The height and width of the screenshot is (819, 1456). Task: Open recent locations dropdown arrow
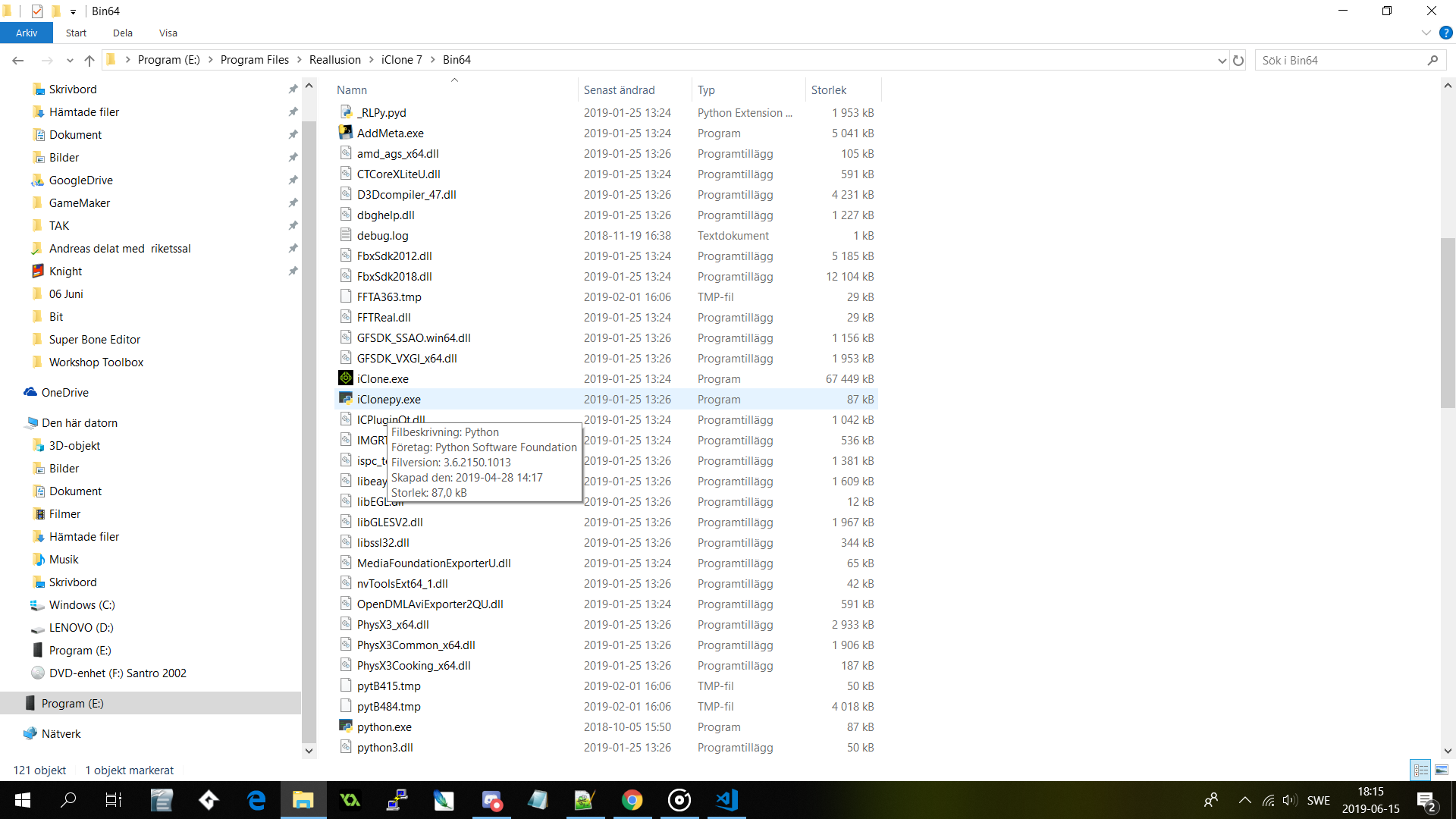pos(70,60)
